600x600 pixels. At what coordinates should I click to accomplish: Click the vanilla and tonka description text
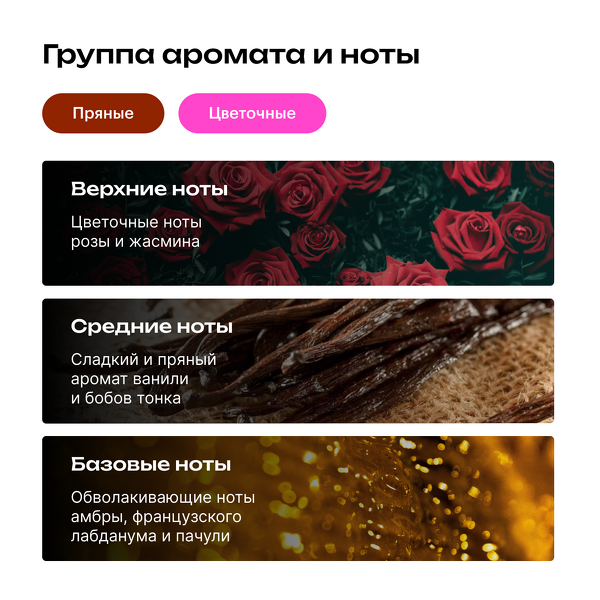pos(143,379)
